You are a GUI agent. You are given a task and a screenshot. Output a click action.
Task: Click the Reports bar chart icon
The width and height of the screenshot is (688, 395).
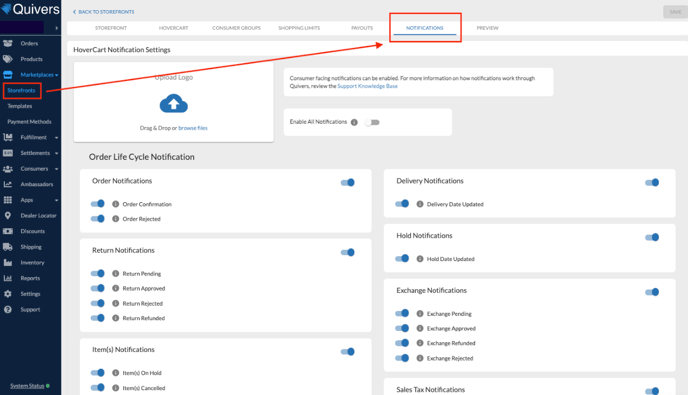[x=8, y=278]
